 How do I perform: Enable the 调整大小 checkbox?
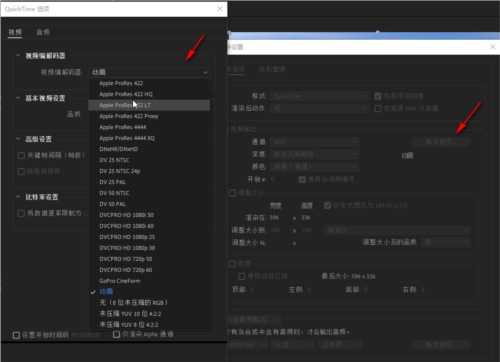click(232, 193)
